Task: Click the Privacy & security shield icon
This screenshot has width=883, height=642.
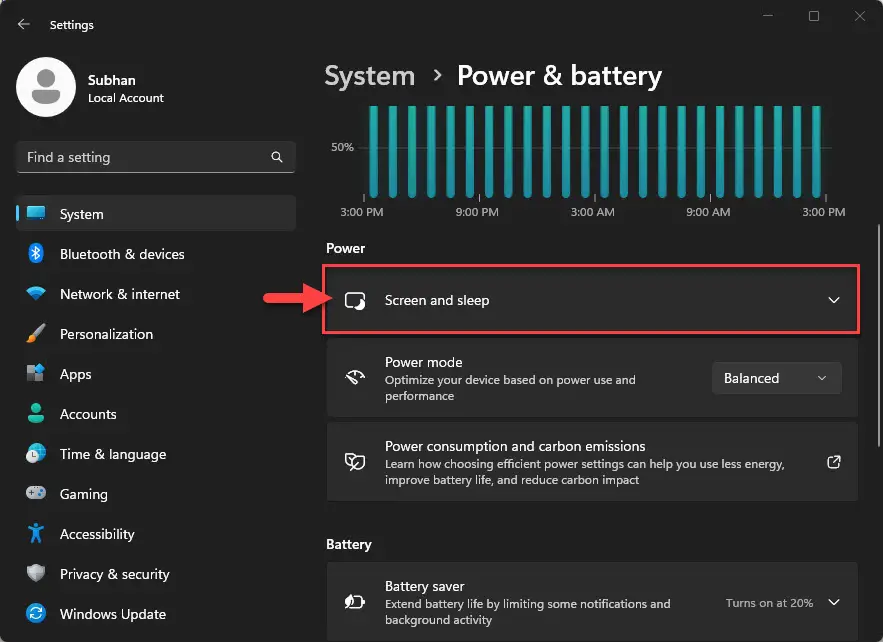Action: pyautogui.click(x=36, y=573)
